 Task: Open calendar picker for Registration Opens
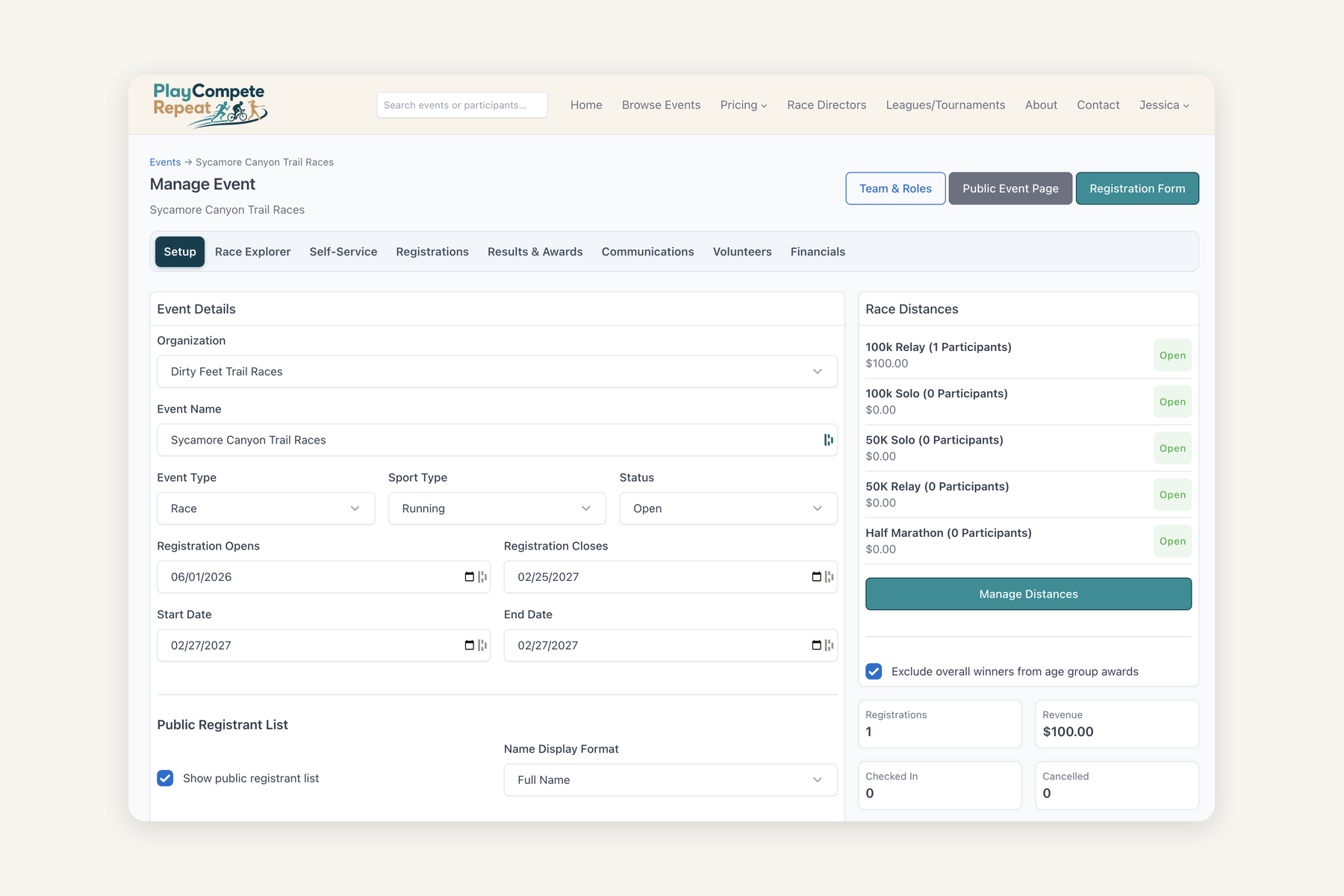click(x=469, y=577)
